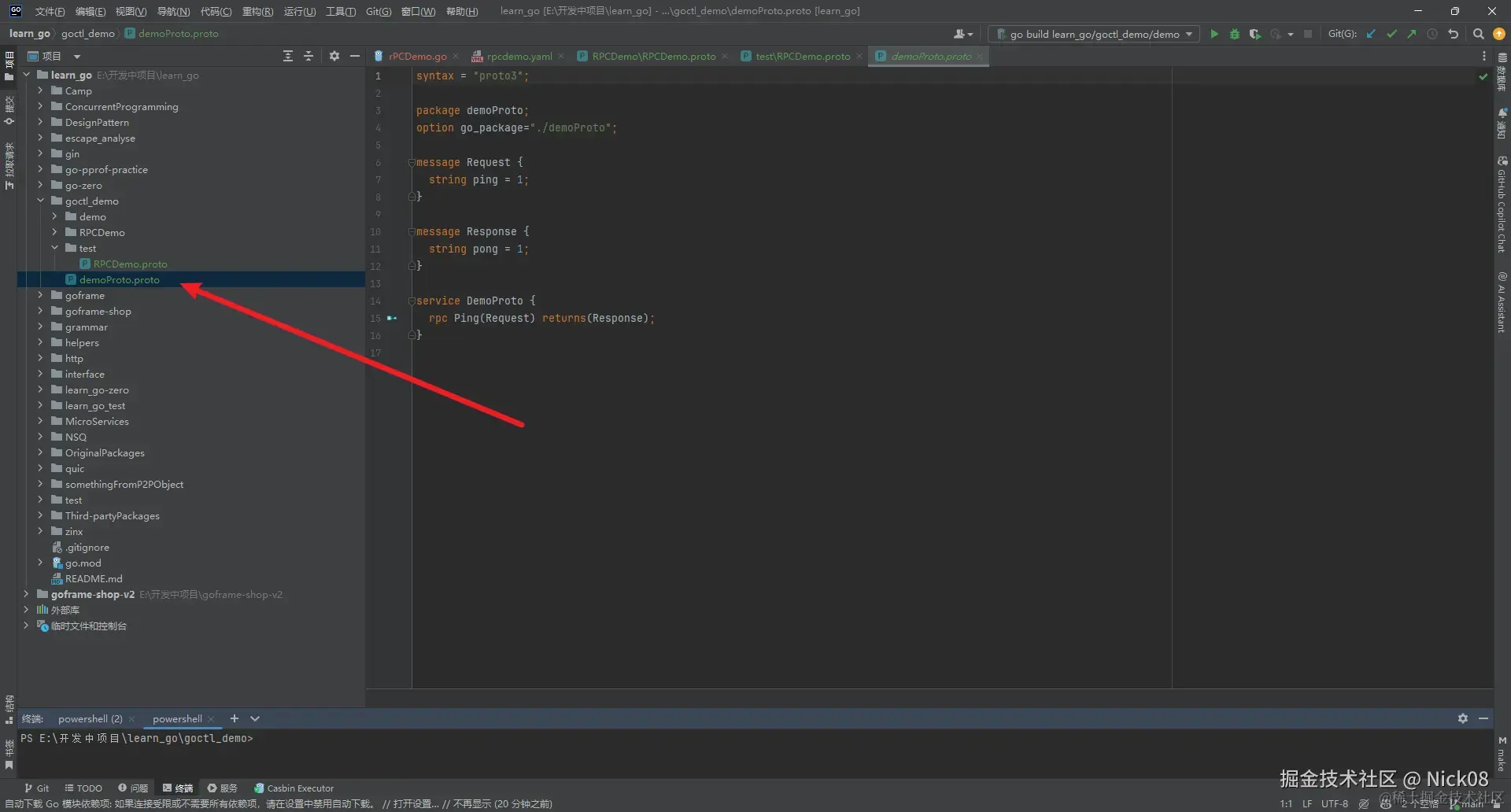1511x812 pixels.
Task: Select RPCDemo.proto in the project tree
Action: point(130,264)
